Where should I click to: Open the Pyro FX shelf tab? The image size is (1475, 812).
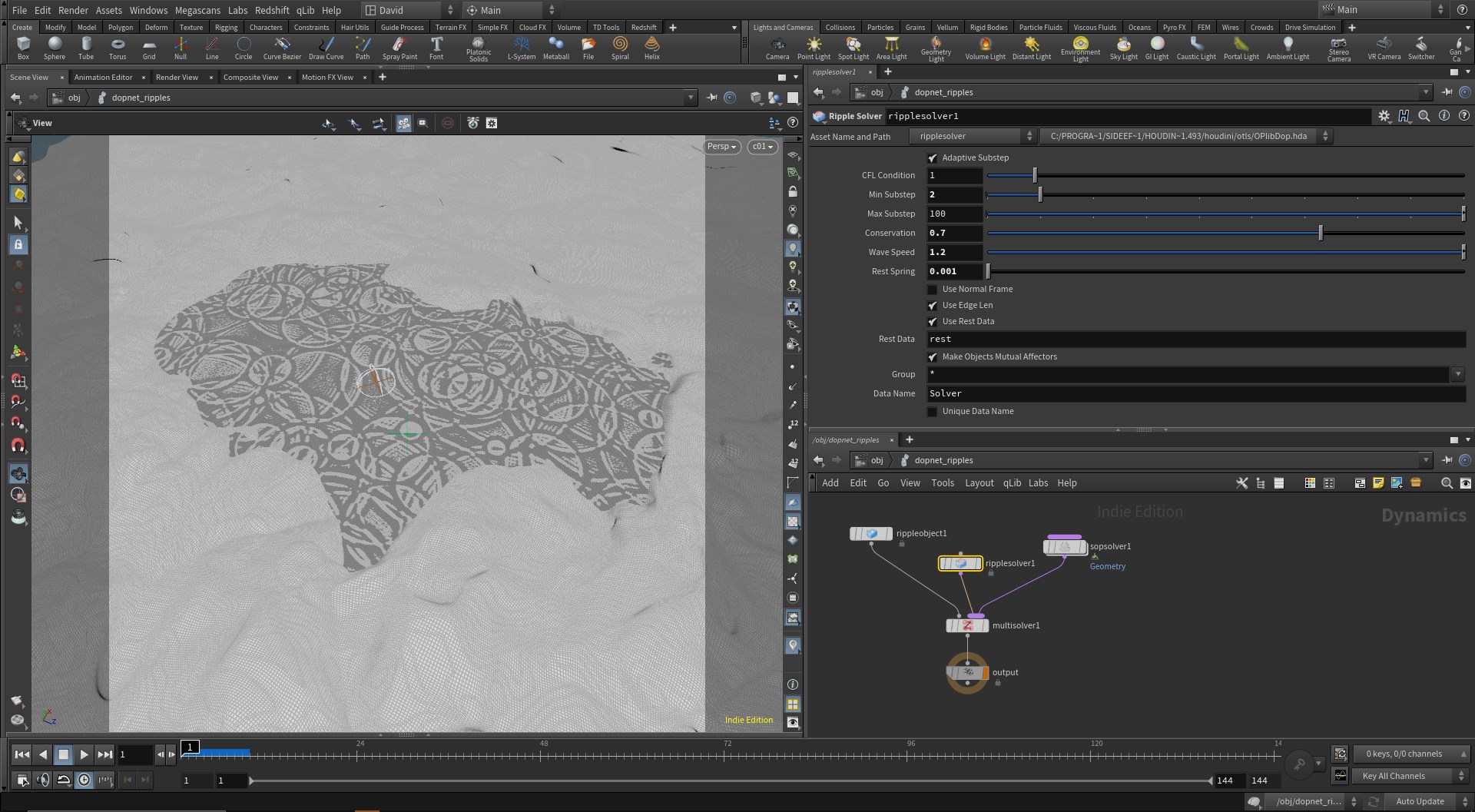pos(1174,27)
